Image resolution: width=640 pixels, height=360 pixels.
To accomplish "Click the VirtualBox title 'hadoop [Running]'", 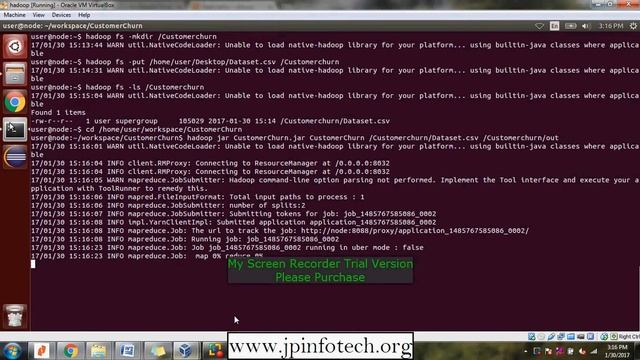I will pyautogui.click(x=62, y=5).
